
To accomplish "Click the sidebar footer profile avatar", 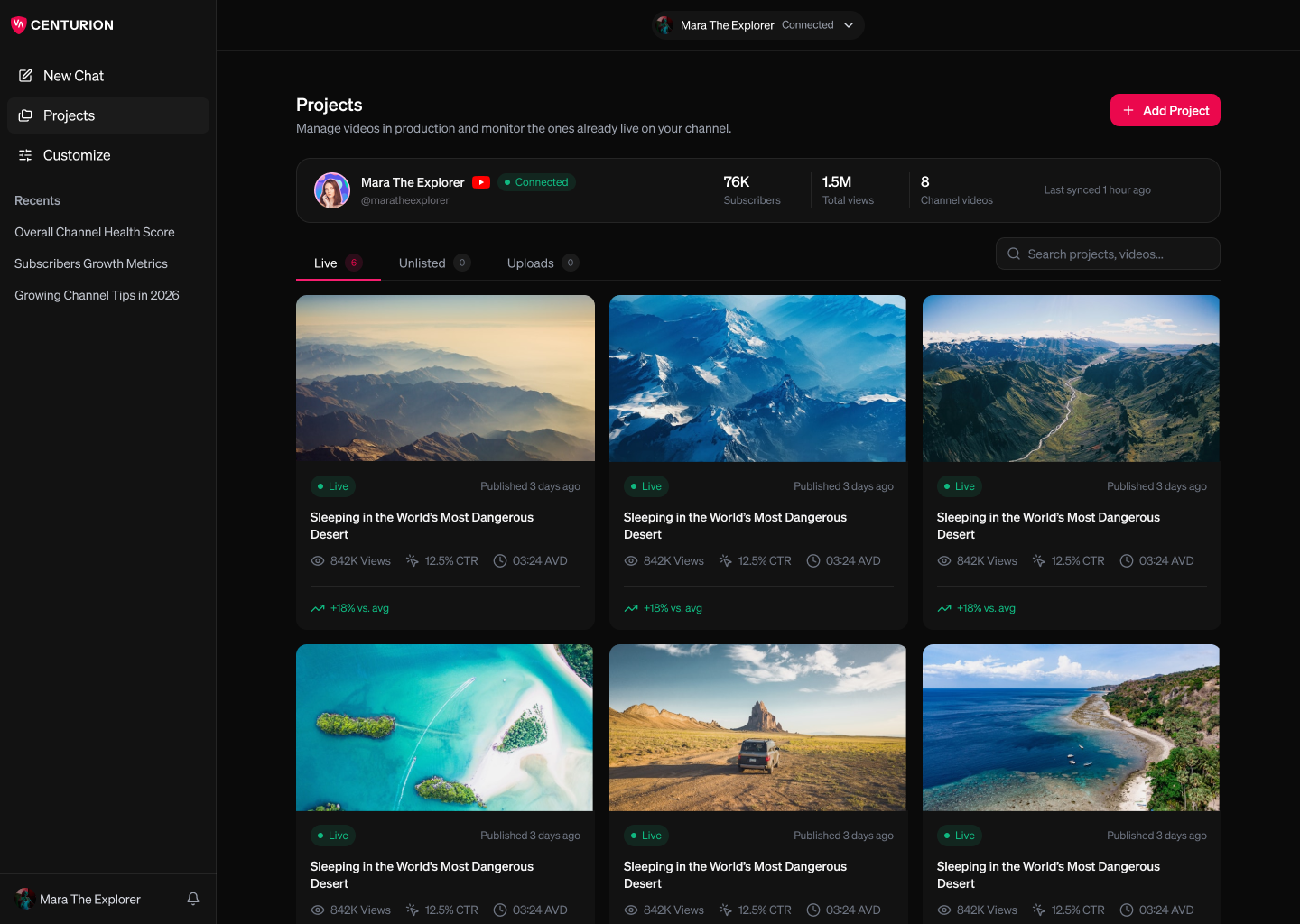I will click(x=25, y=899).
